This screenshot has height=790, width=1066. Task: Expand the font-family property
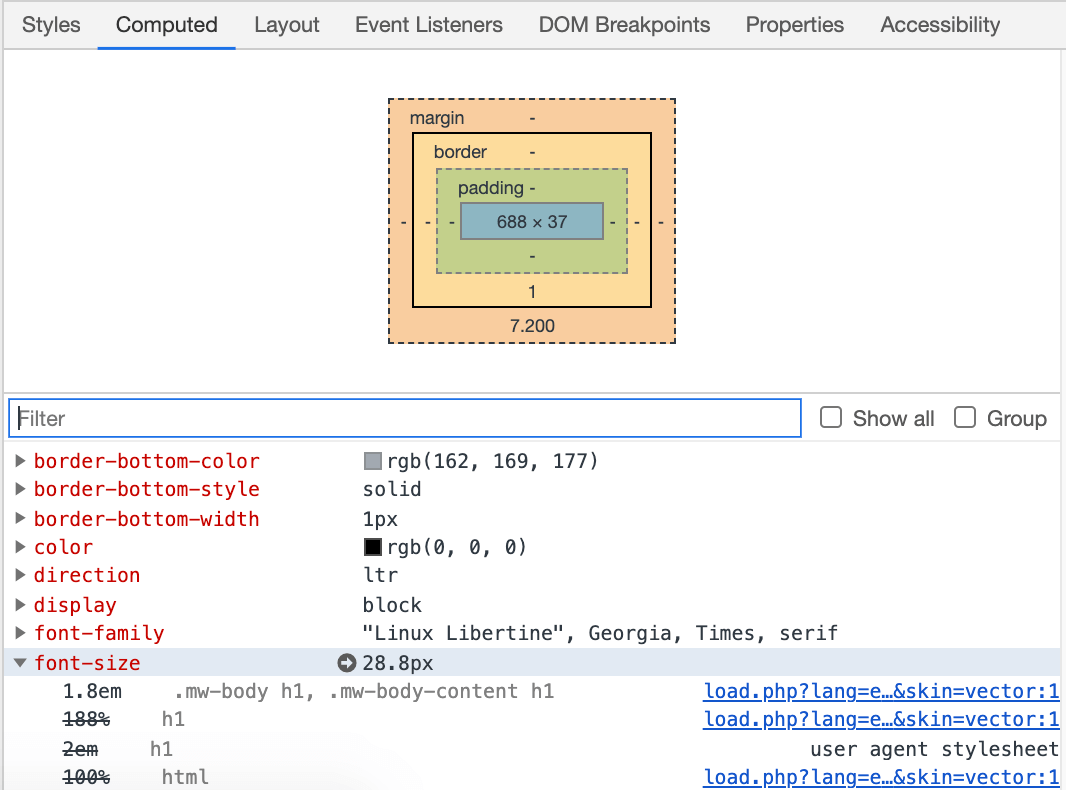pos(20,633)
